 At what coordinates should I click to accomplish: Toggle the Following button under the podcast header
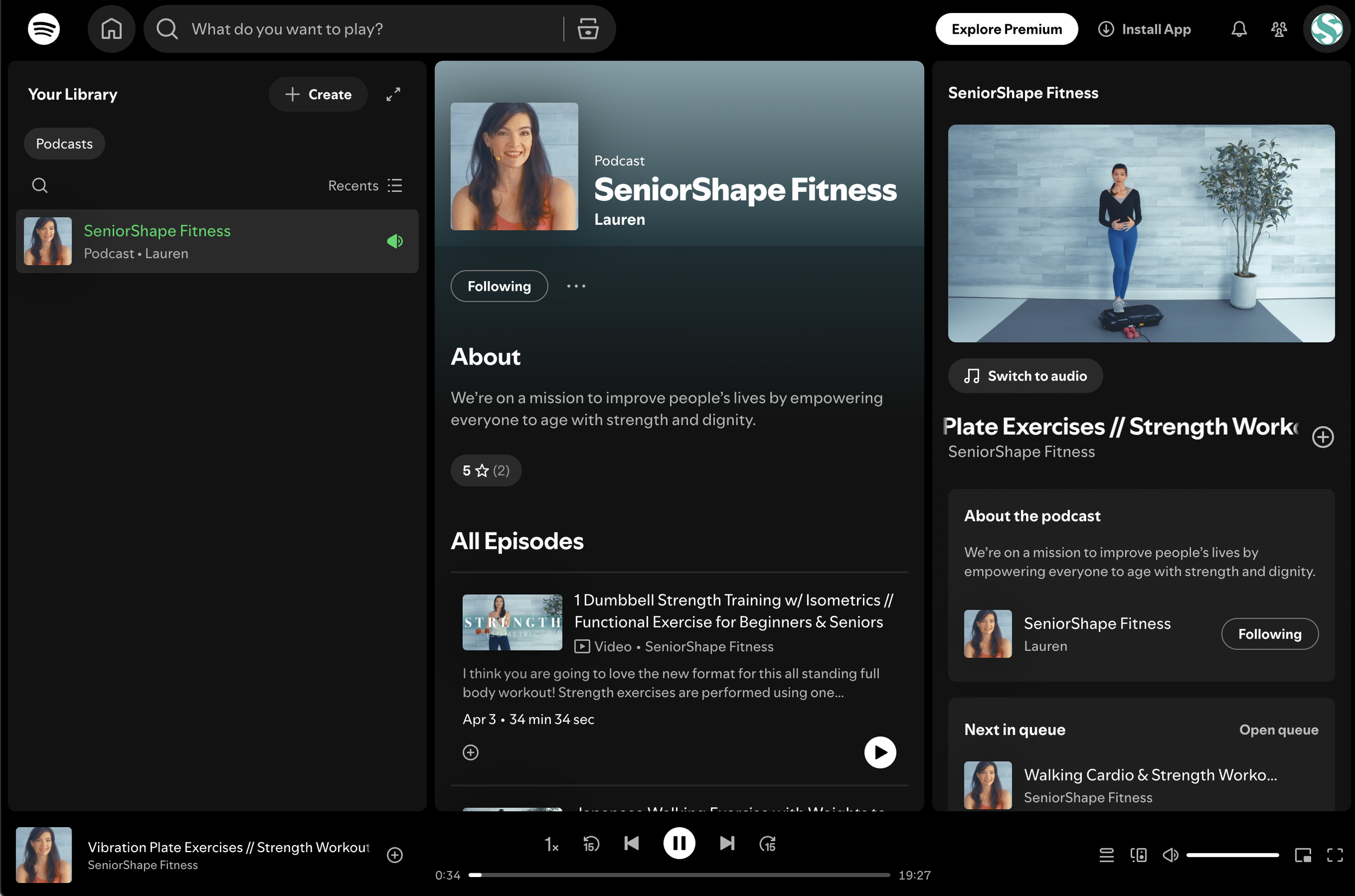pos(499,285)
